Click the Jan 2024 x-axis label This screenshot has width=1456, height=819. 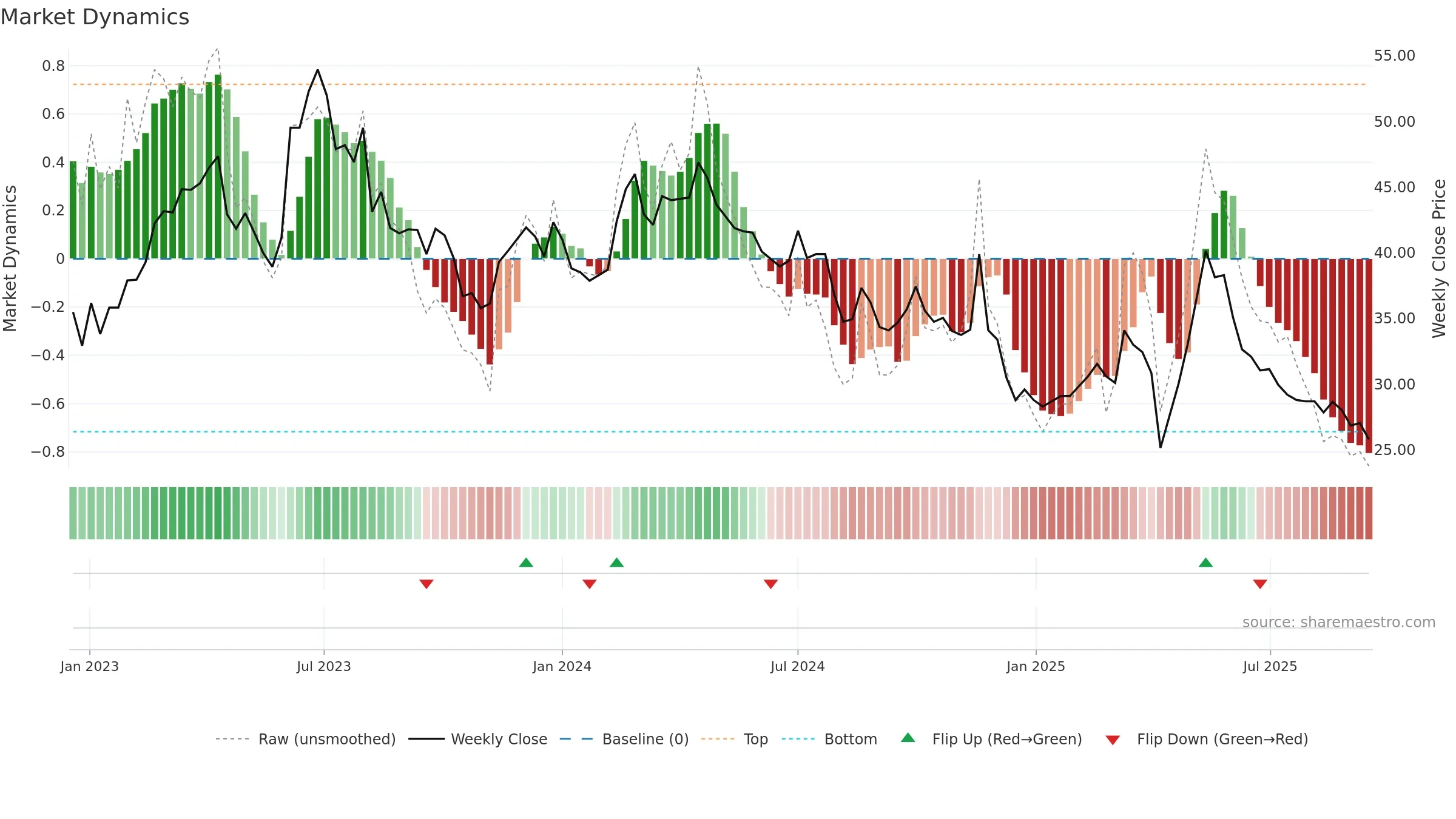tap(562, 666)
